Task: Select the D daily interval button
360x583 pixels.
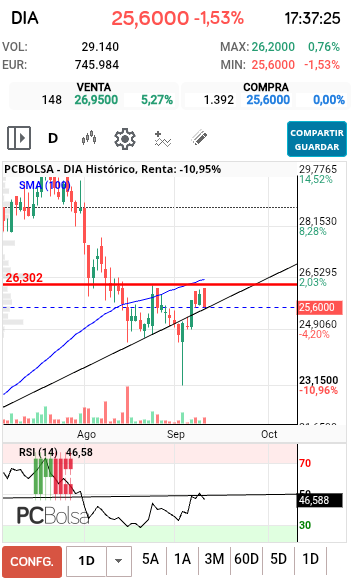Action: pos(53,138)
